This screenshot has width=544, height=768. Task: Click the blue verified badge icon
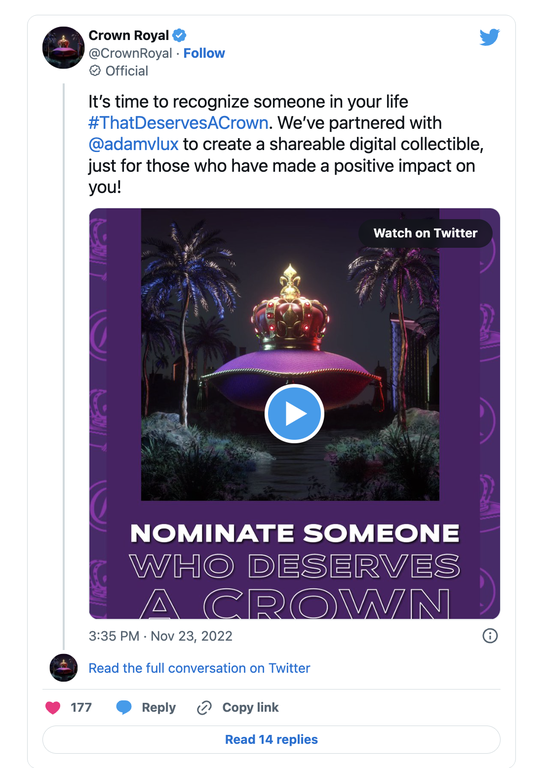tap(179, 35)
